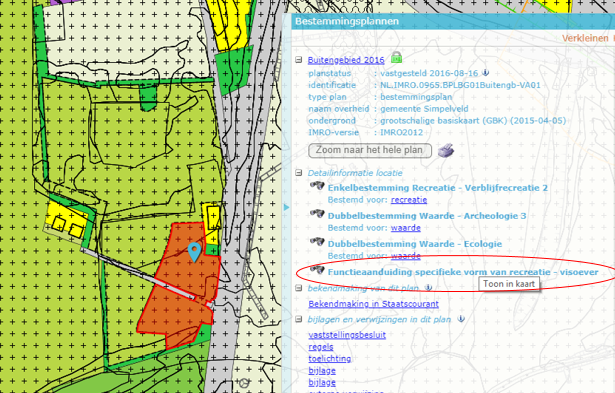Click info icon next to bekendmaking van dit plan

point(428,288)
